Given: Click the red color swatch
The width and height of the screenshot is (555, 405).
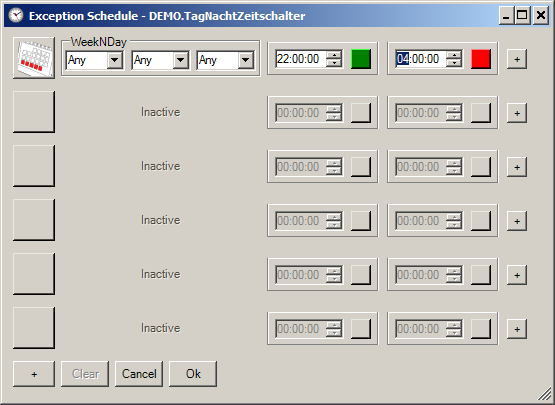Looking at the screenshot, I should pyautogui.click(x=481, y=59).
